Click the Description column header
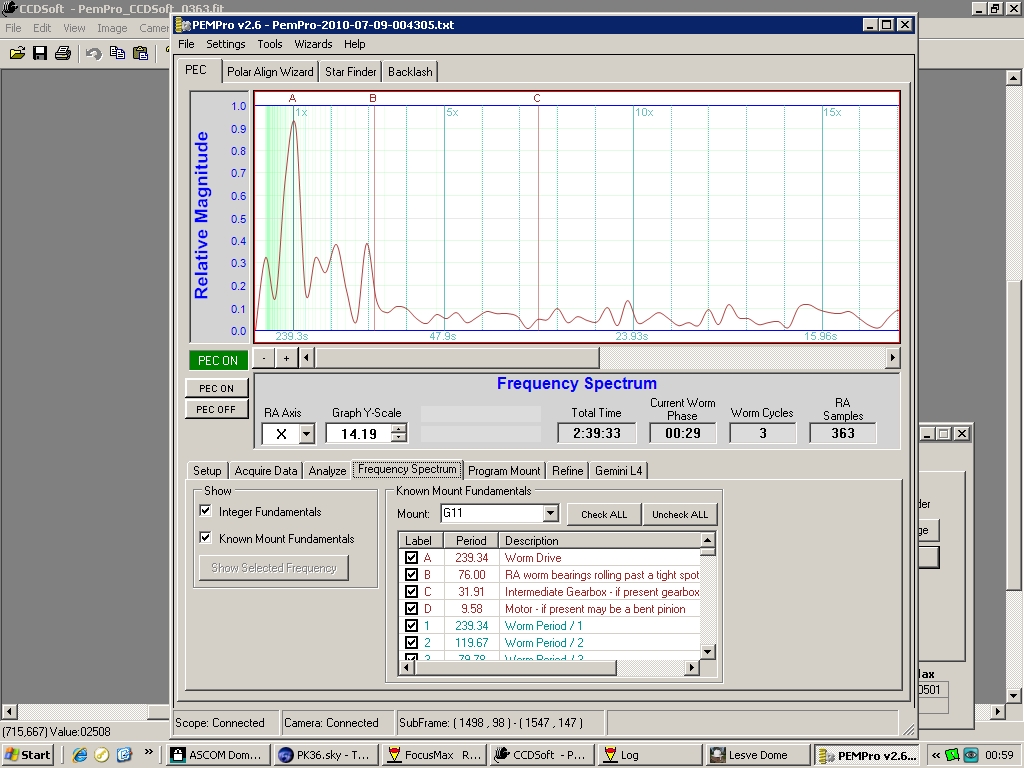The image size is (1024, 768). (599, 540)
